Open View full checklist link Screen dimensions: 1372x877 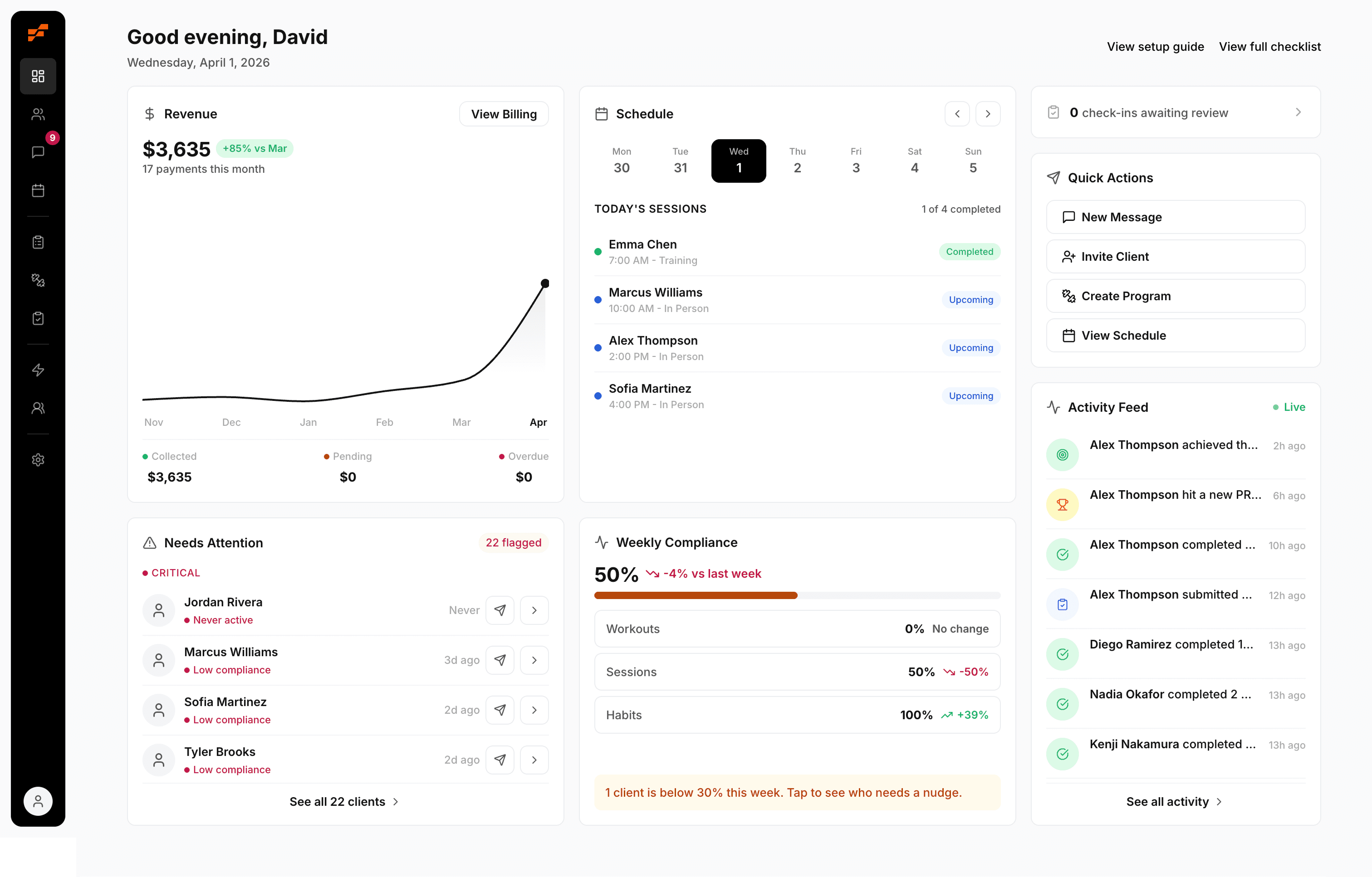tap(1269, 47)
